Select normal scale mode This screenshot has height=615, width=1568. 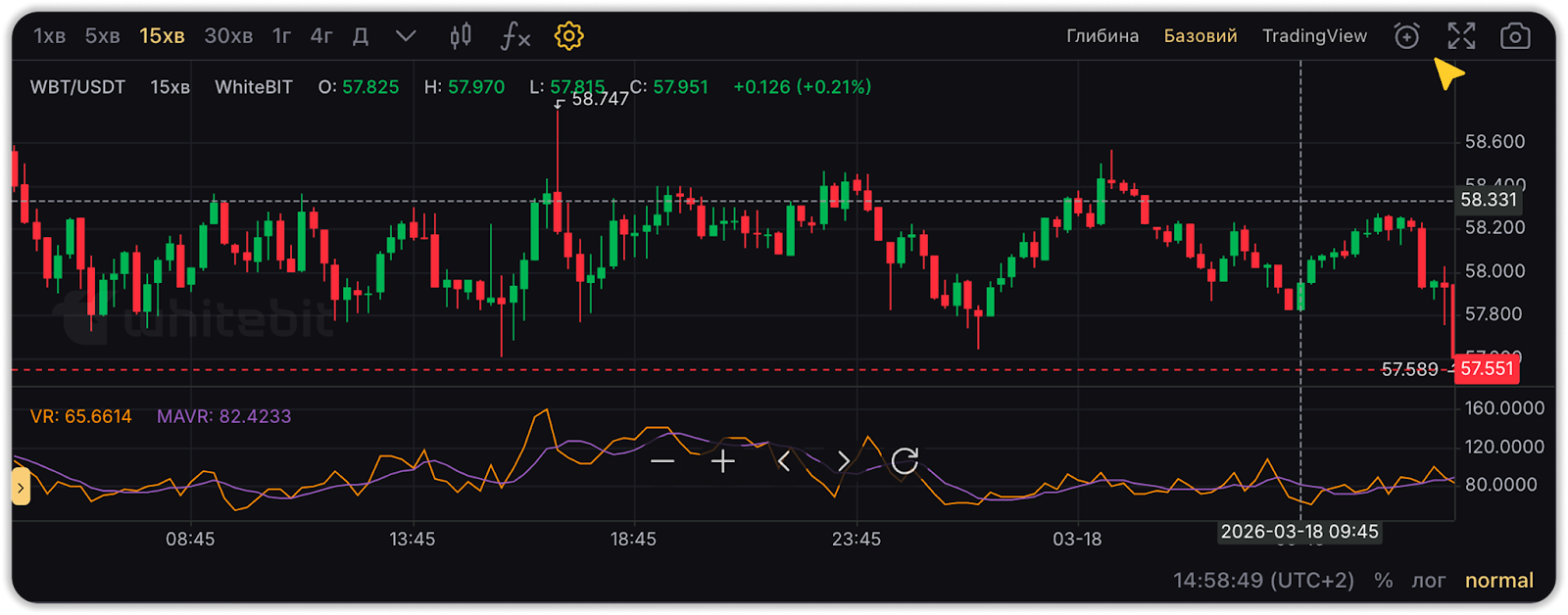tap(1498, 581)
